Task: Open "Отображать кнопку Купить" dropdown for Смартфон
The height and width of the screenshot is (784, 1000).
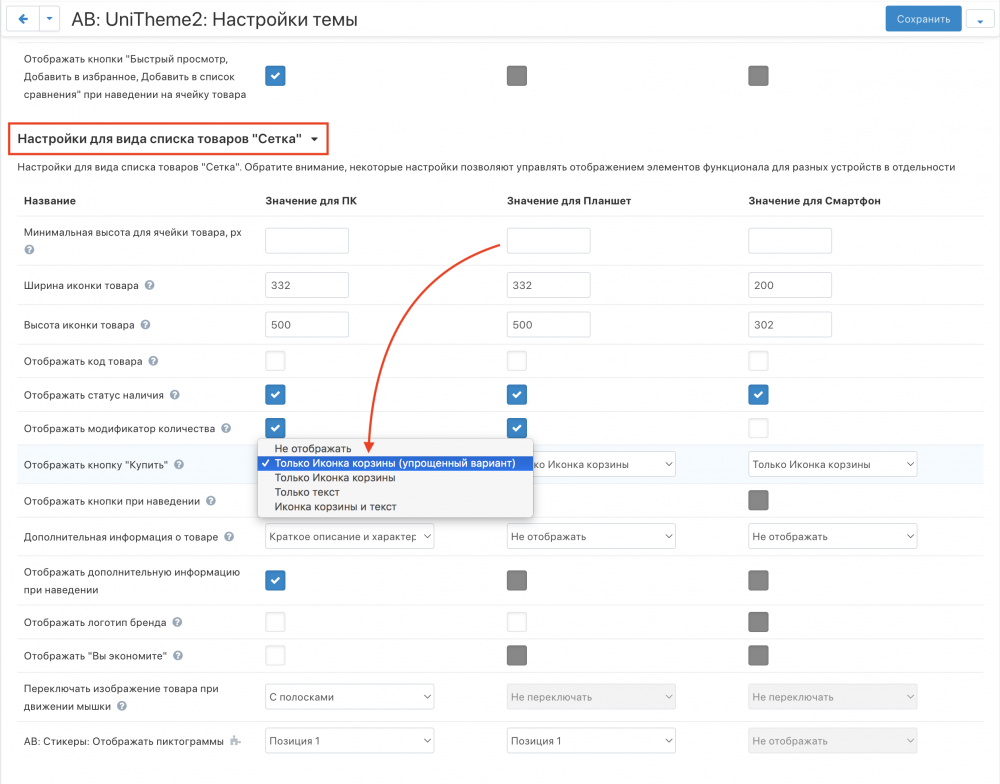Action: tap(832, 464)
